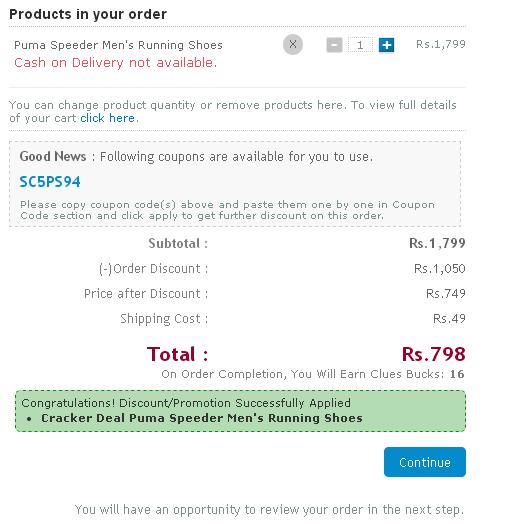Click the Order Discount value Rs.1,050
512x524 pixels.
coord(439,269)
